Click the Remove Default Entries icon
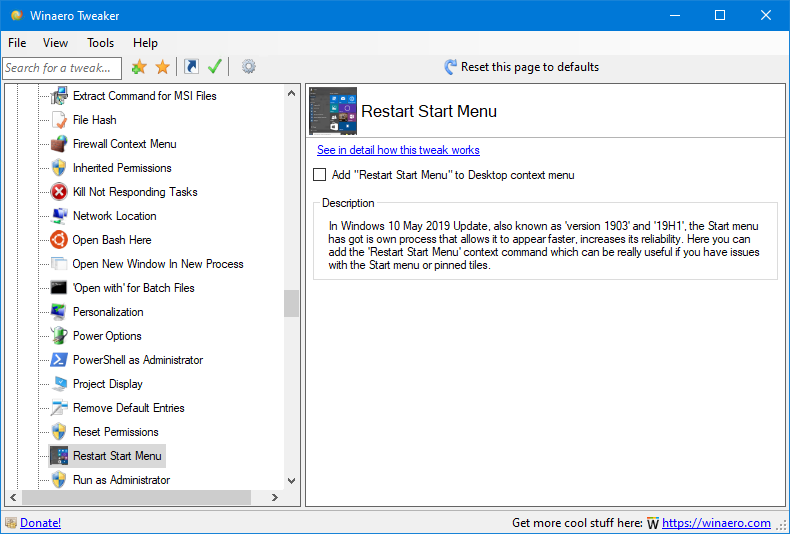Viewport: 790px width, 534px height. click(59, 408)
